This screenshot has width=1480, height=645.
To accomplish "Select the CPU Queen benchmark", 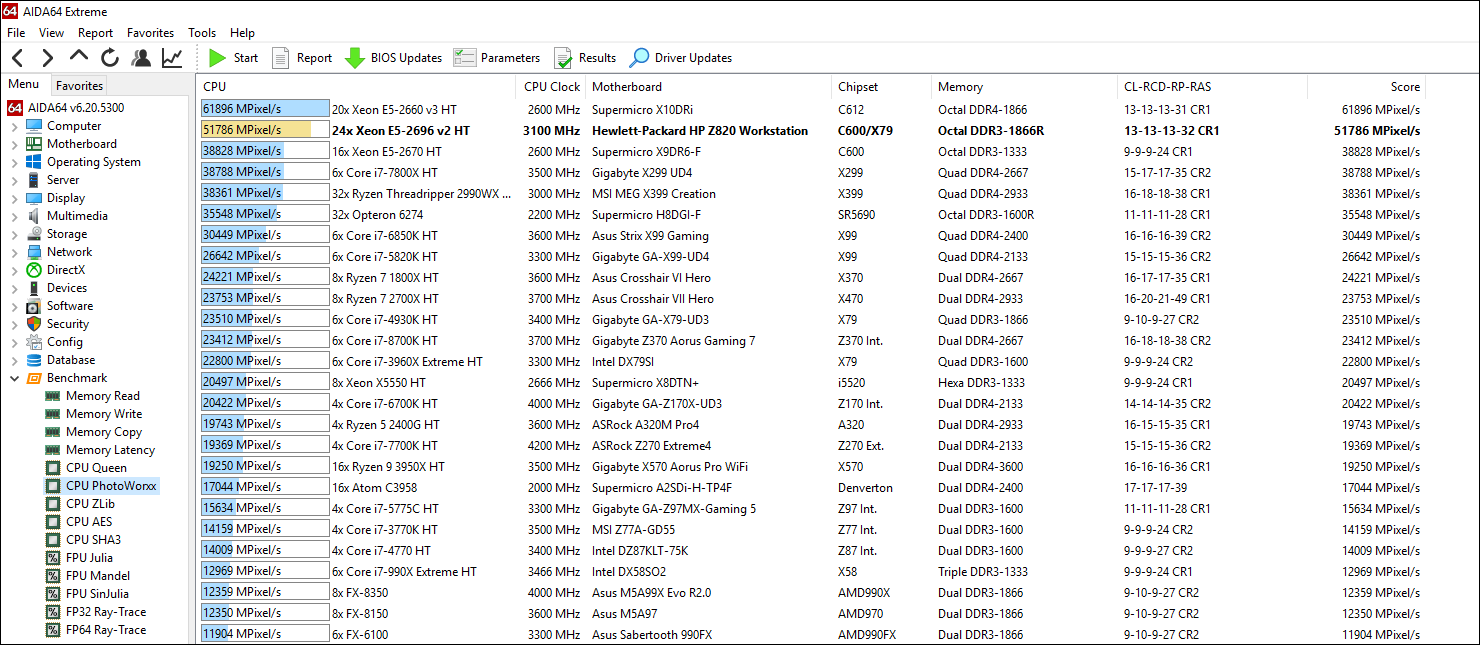I will coord(96,468).
